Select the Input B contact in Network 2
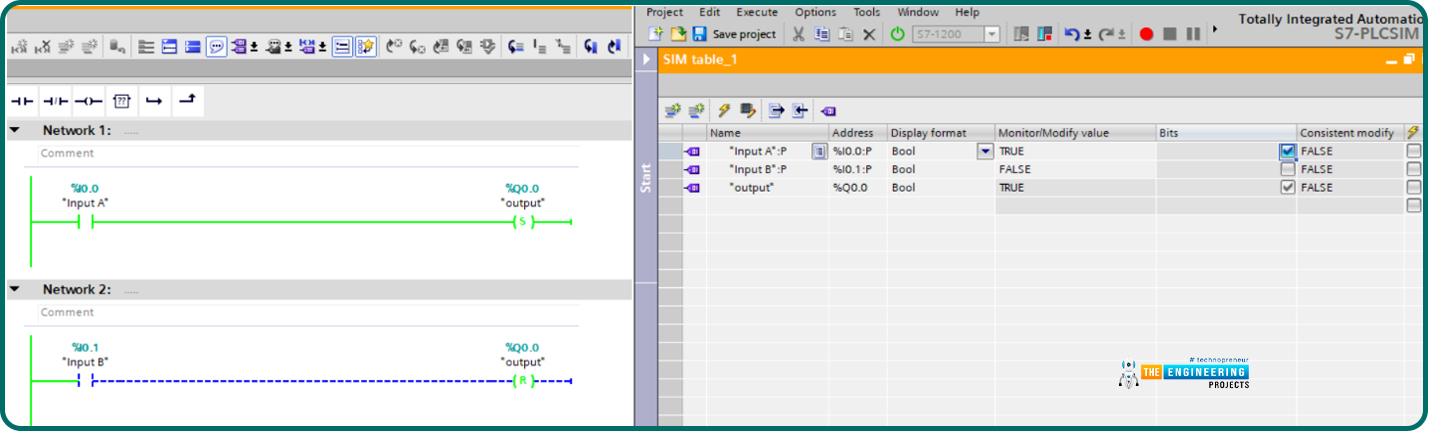Viewport: 1429px width, 431px height. [85, 381]
